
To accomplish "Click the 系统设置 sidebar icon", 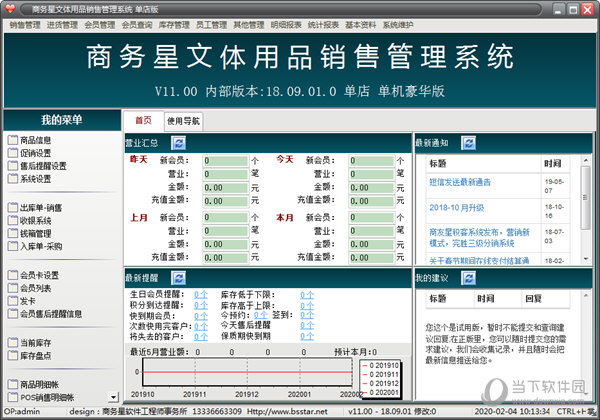I will point(13,179).
